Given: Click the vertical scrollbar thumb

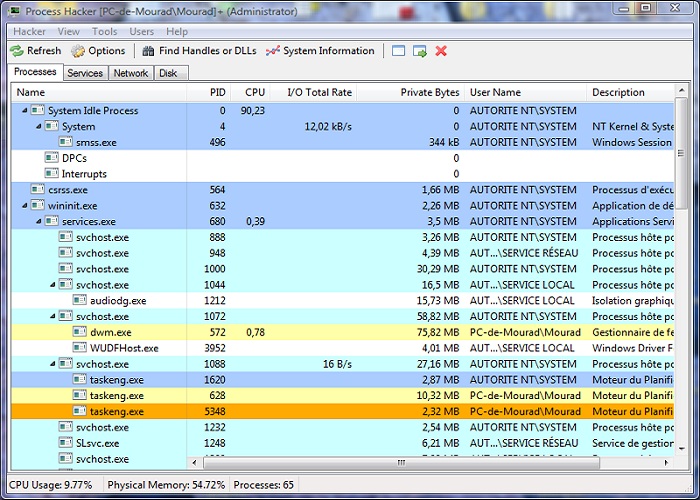Looking at the screenshot, I should tap(681, 153).
